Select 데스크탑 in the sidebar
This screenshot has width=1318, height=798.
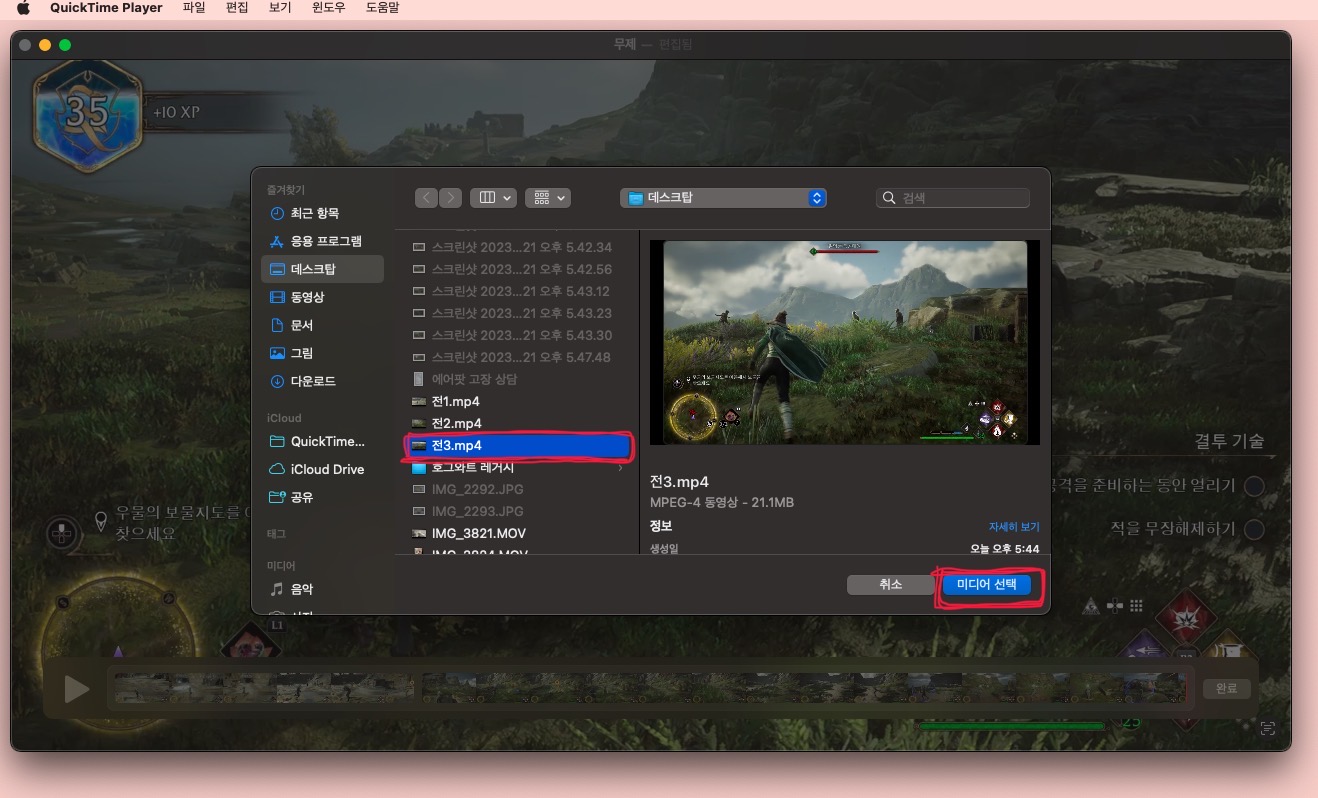pos(322,269)
